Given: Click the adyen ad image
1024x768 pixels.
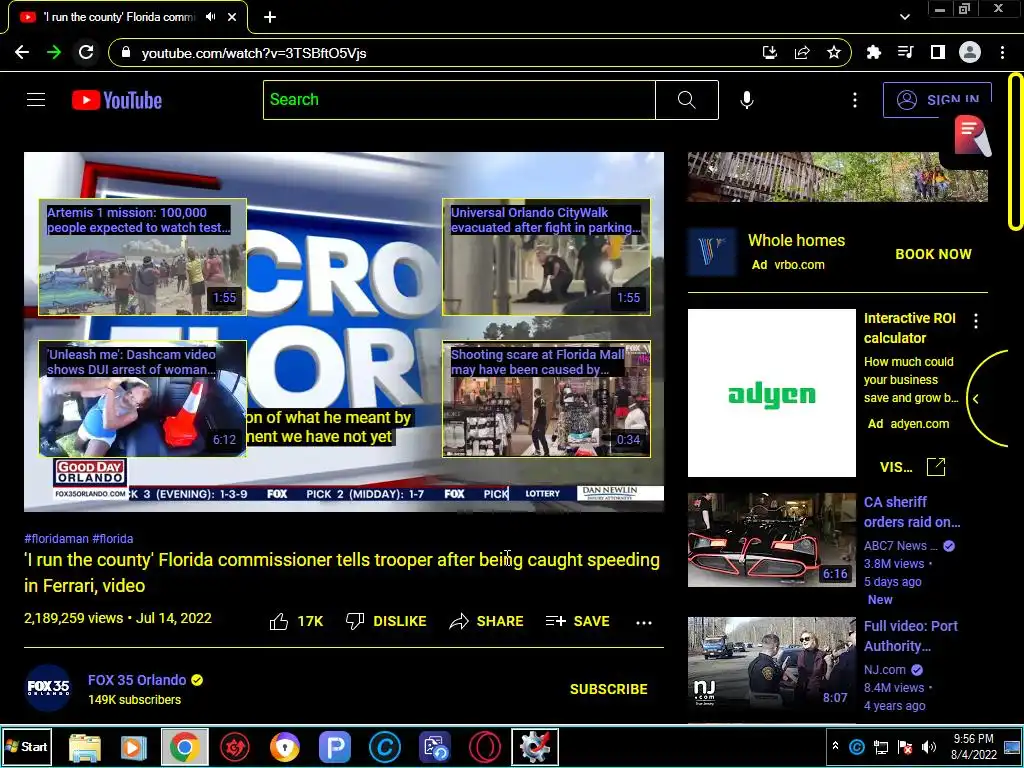Looking at the screenshot, I should point(771,393).
